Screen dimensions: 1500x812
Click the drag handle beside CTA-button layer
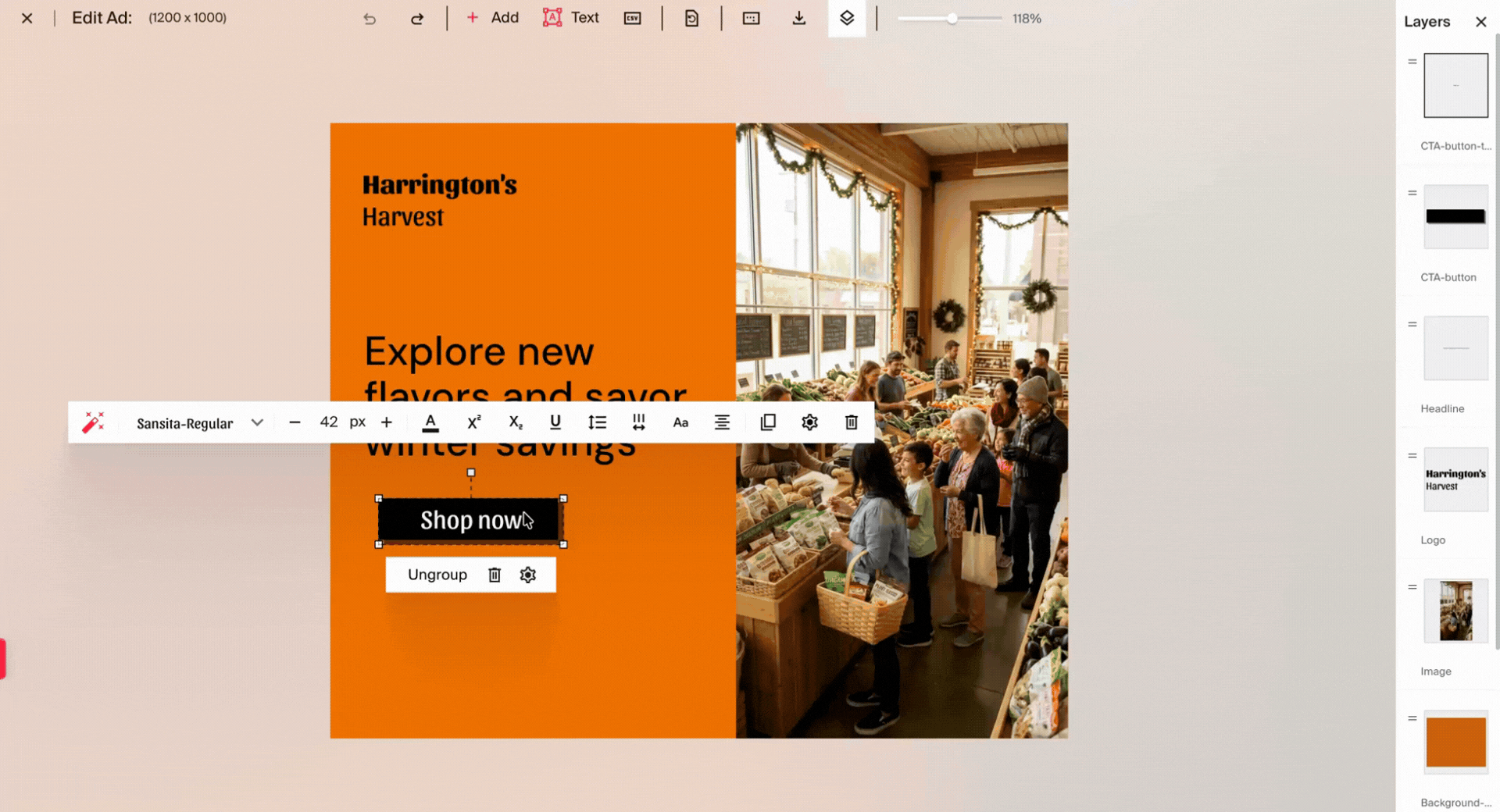(x=1412, y=193)
